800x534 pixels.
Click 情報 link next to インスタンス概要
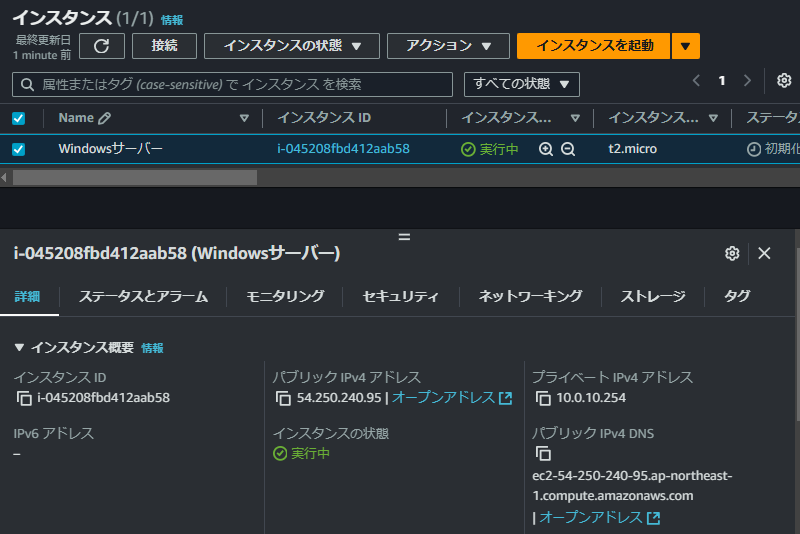tap(152, 348)
